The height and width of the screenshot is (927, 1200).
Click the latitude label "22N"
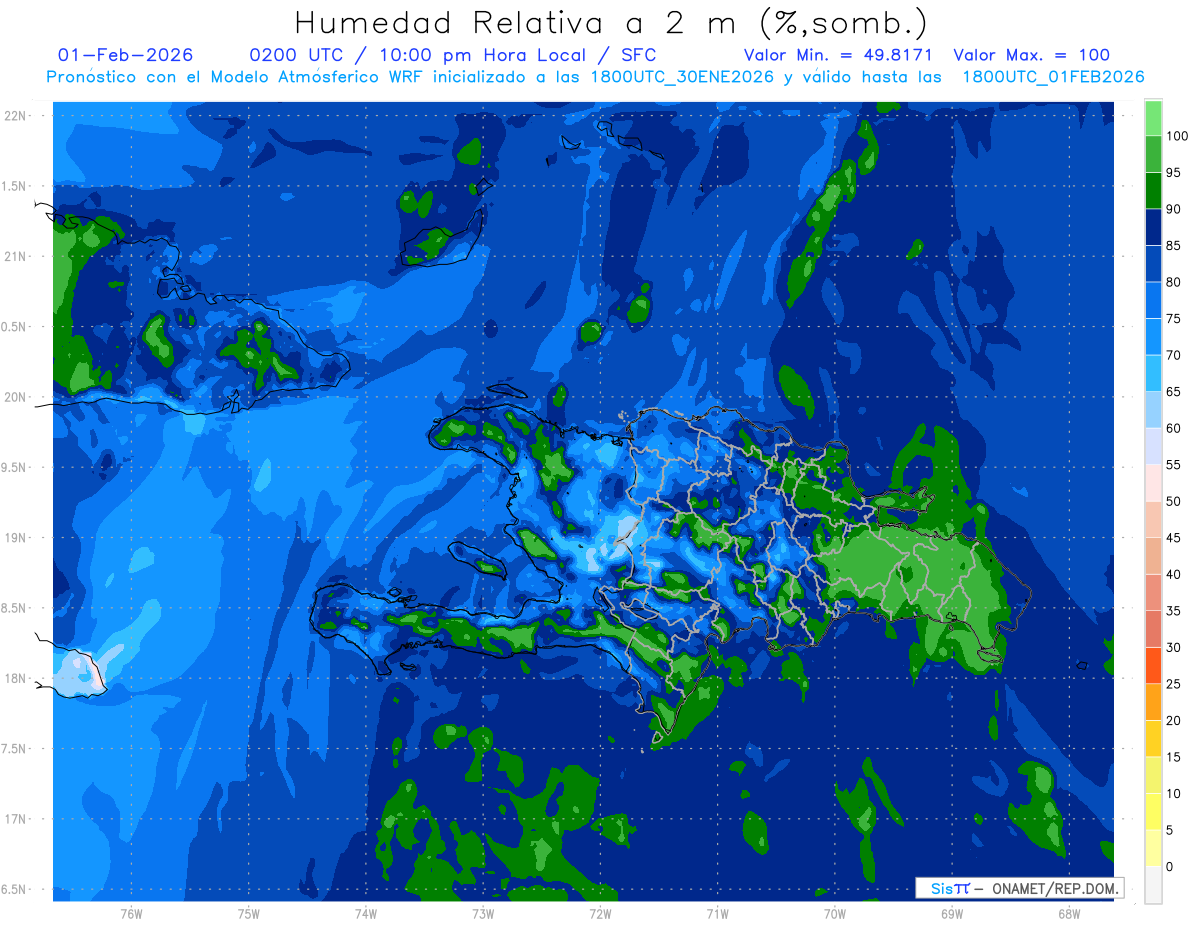15,116
